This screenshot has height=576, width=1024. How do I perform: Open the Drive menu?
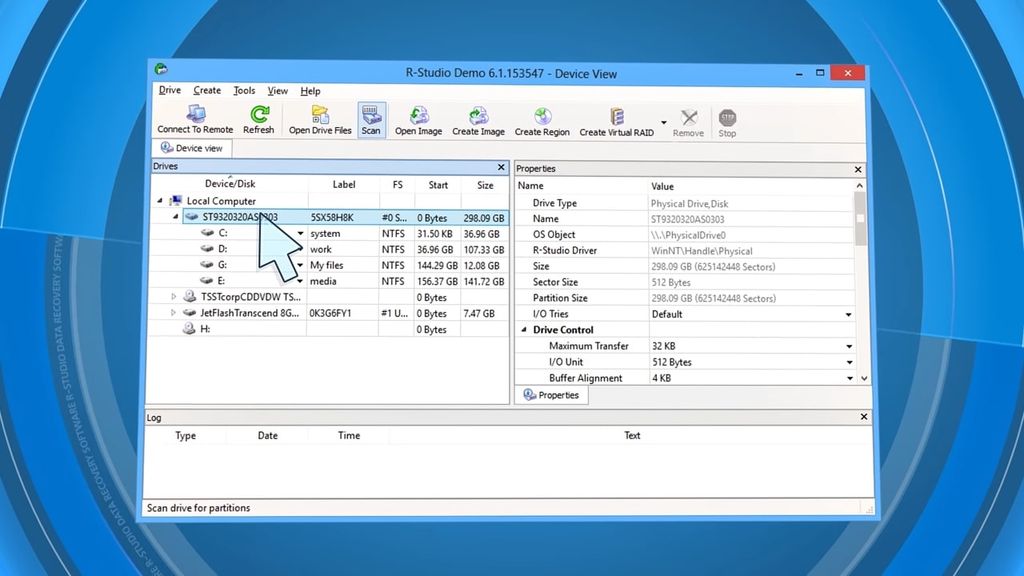pyautogui.click(x=169, y=90)
